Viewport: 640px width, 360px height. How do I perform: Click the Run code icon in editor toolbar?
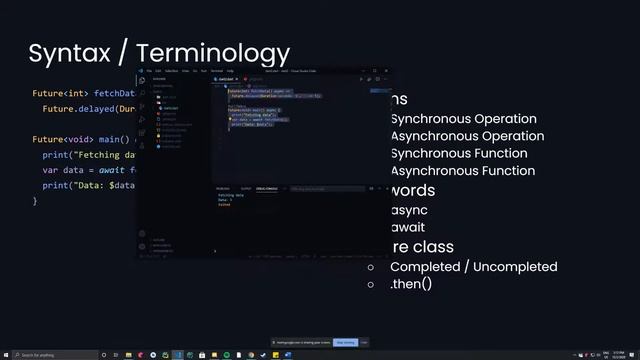(361, 79)
